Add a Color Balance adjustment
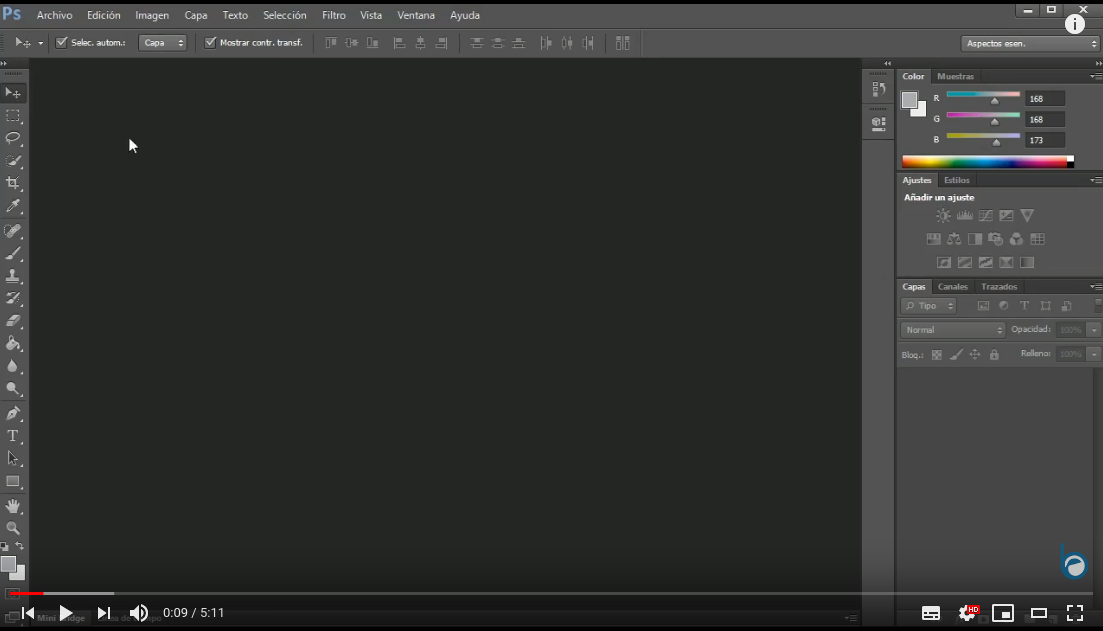The width and height of the screenshot is (1103, 631). tap(954, 239)
